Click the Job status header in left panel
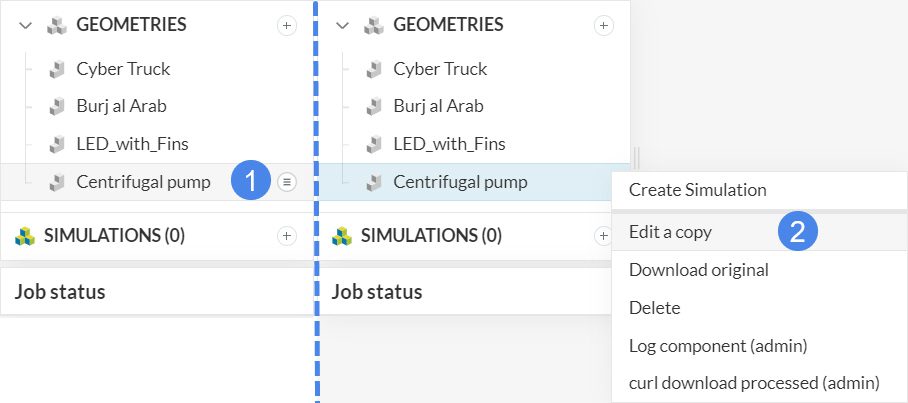The image size is (908, 403). (x=60, y=292)
